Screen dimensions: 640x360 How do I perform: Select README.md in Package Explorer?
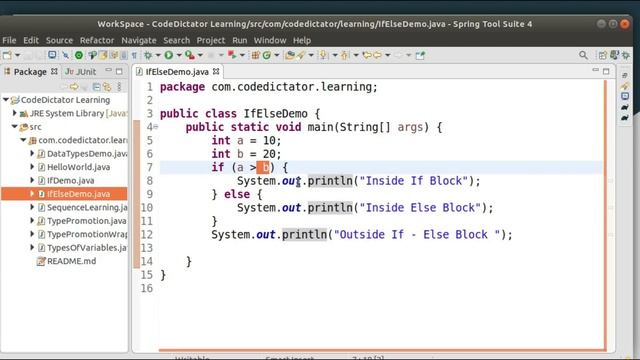click(71, 261)
